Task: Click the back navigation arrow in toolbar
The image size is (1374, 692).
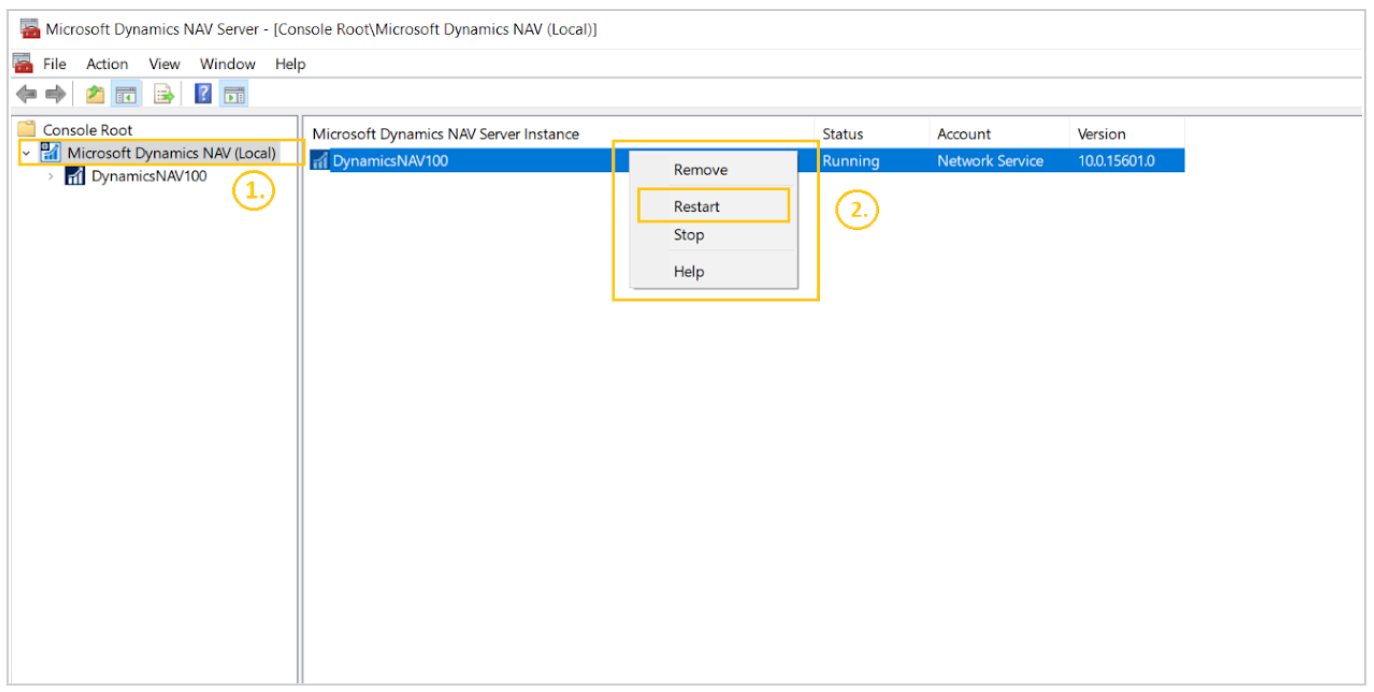Action: pyautogui.click(x=27, y=93)
